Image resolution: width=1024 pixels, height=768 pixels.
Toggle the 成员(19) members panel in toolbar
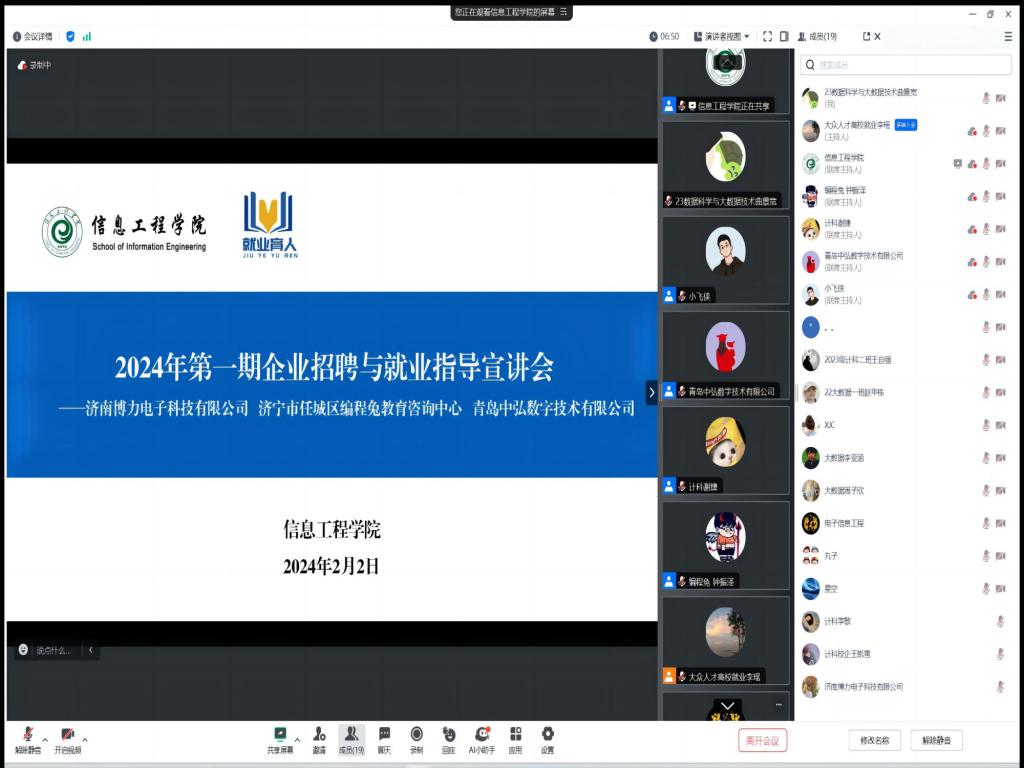351,739
